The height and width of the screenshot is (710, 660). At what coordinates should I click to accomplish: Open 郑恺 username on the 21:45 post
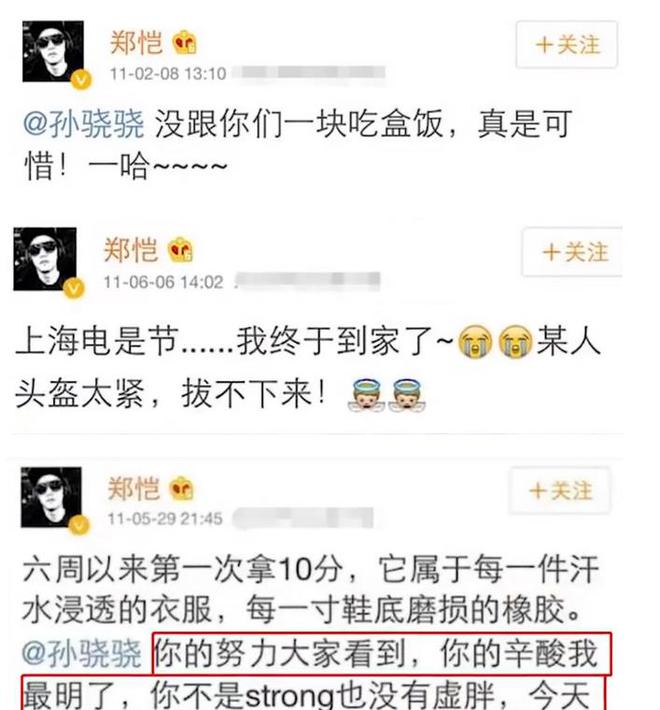pyautogui.click(x=134, y=489)
